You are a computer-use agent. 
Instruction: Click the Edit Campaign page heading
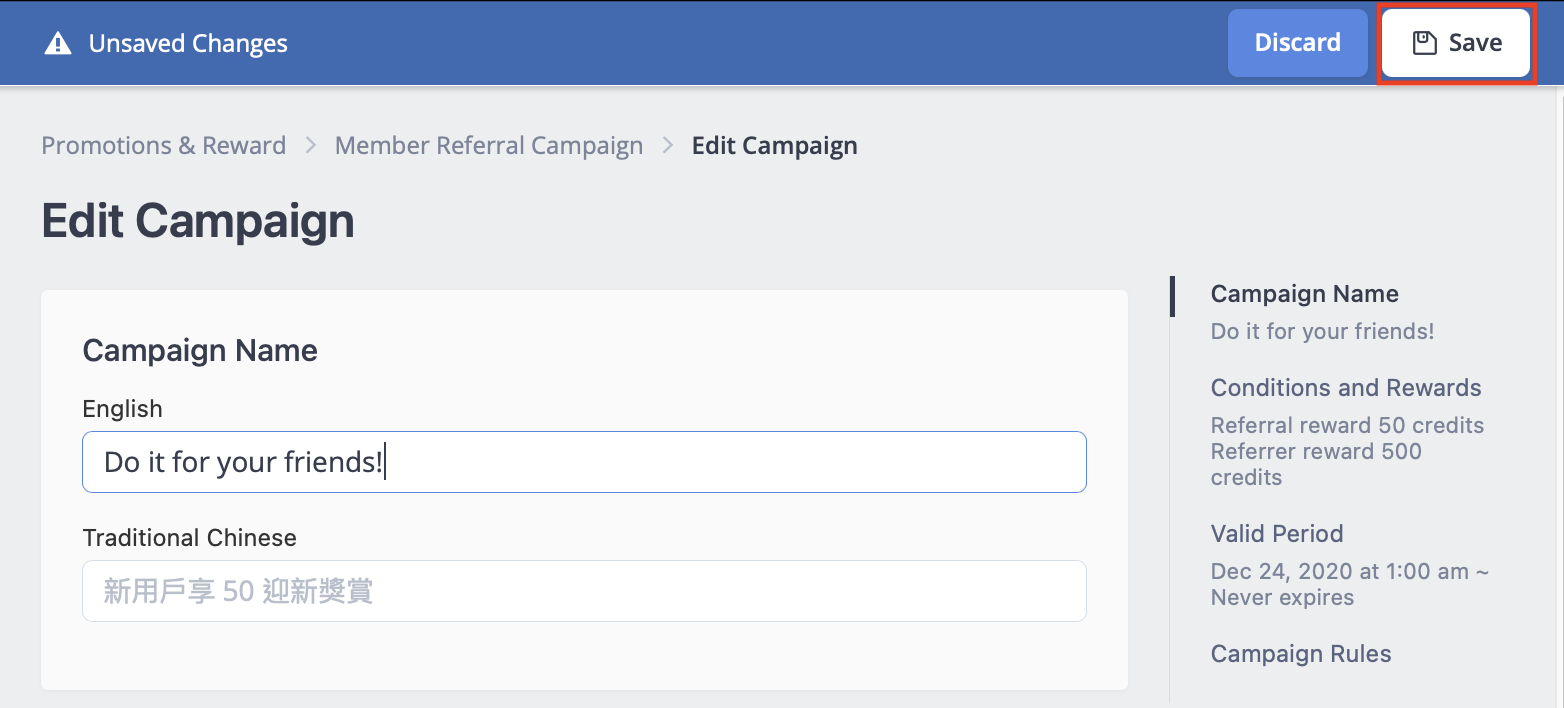[x=198, y=221]
